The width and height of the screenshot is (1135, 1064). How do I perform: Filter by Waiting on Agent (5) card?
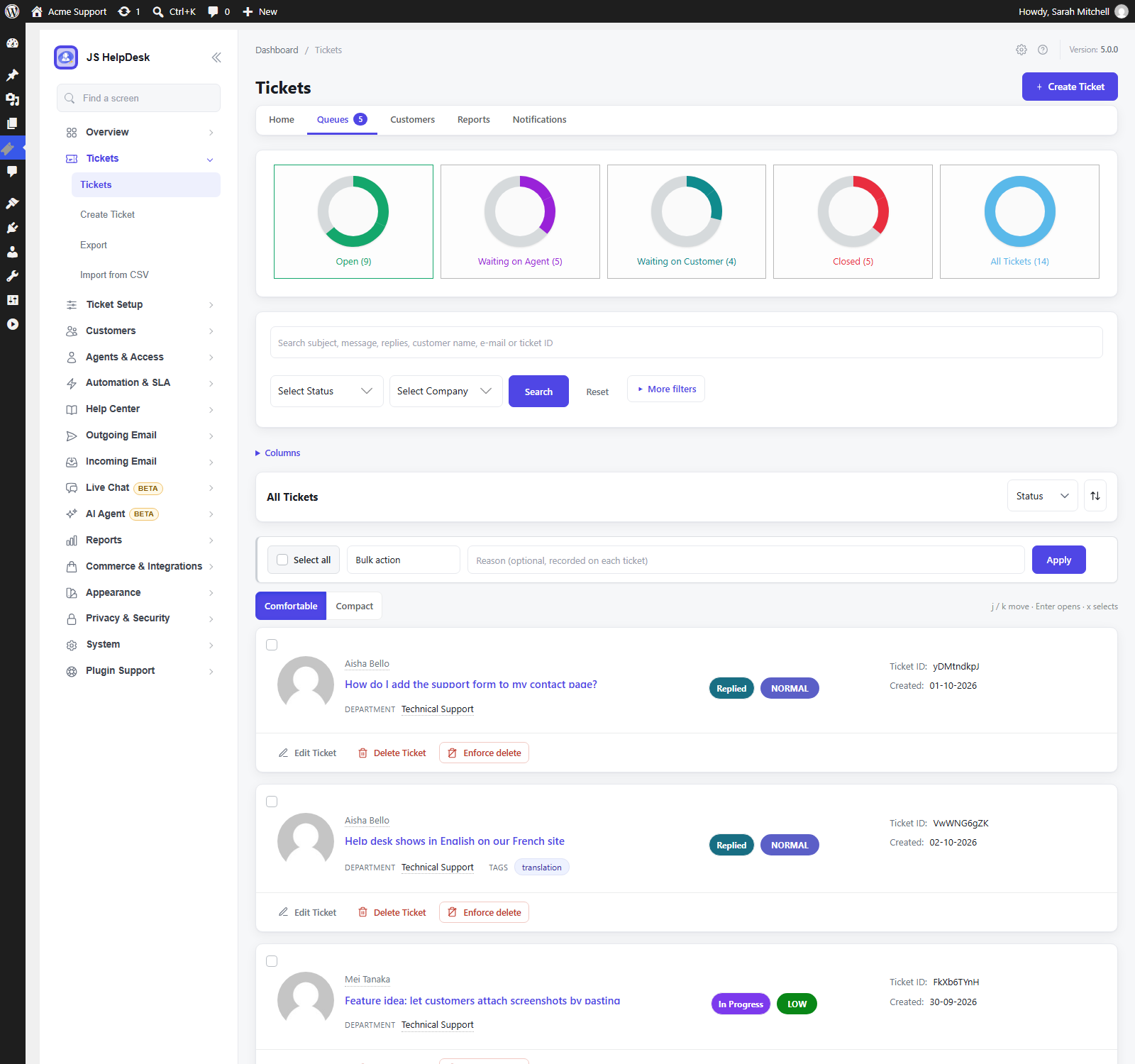click(x=520, y=221)
